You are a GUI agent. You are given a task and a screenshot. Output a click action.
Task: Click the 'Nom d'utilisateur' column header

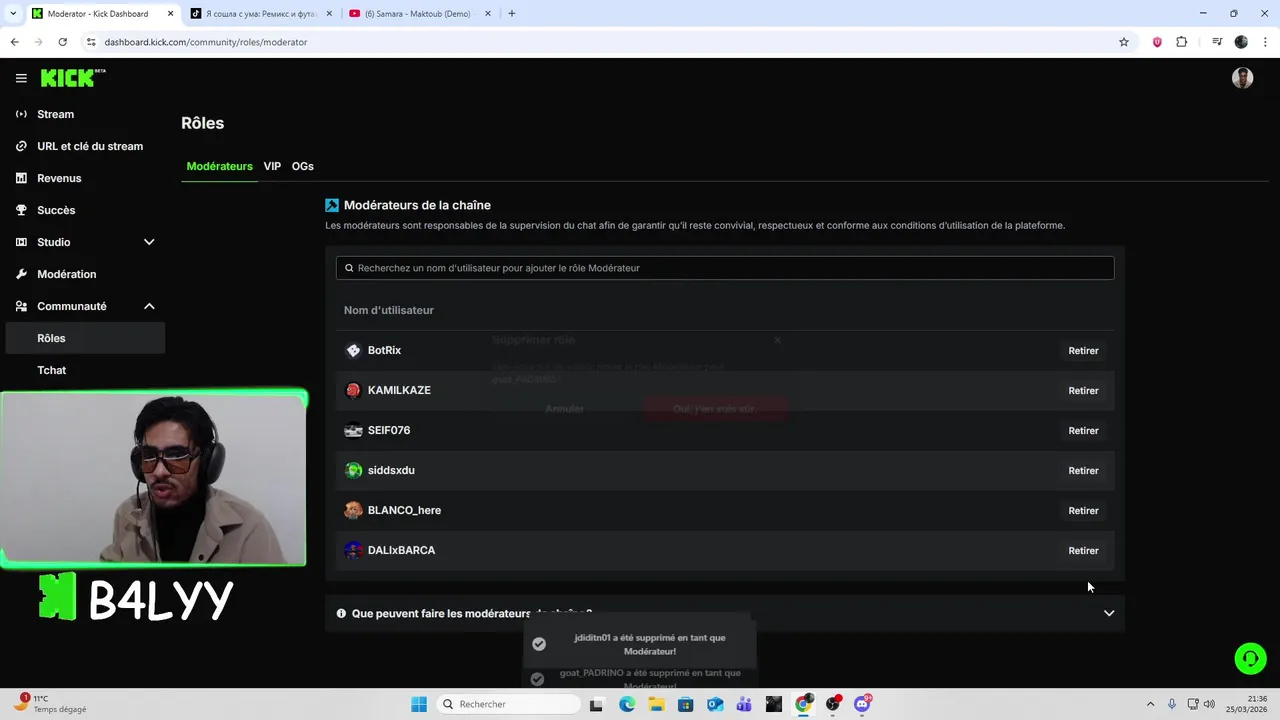click(389, 310)
